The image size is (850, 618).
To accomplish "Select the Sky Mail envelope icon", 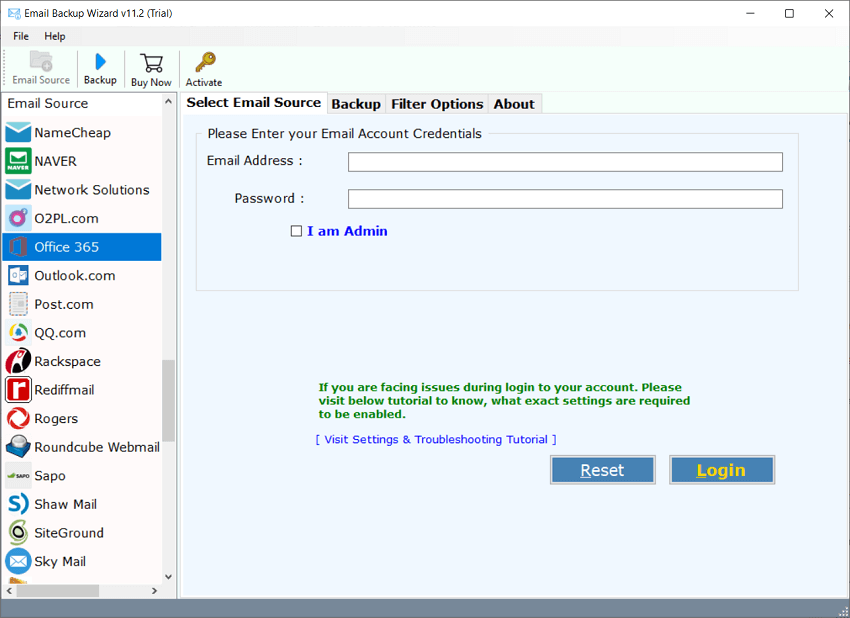I will [x=18, y=561].
